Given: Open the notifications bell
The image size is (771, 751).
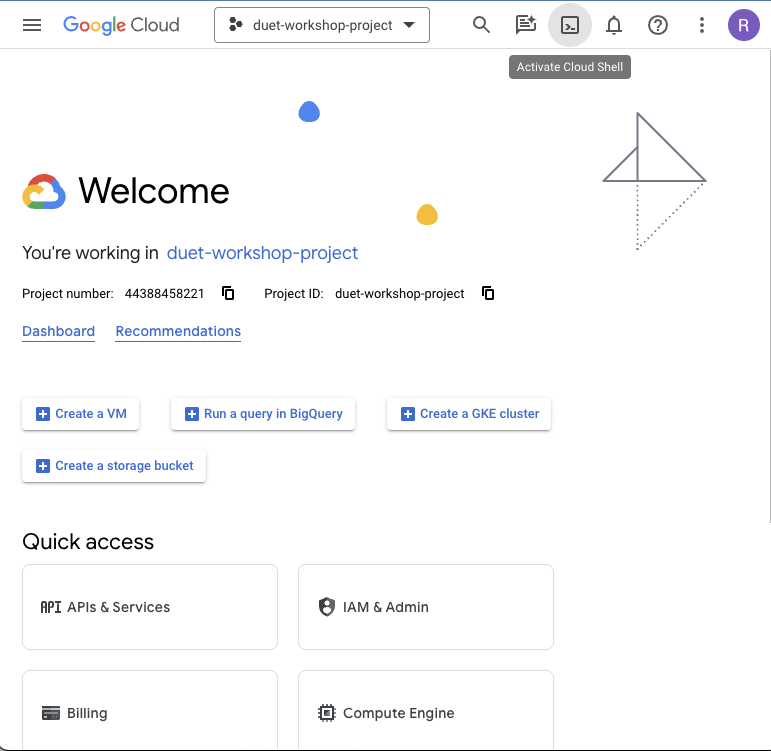Looking at the screenshot, I should click(x=614, y=25).
